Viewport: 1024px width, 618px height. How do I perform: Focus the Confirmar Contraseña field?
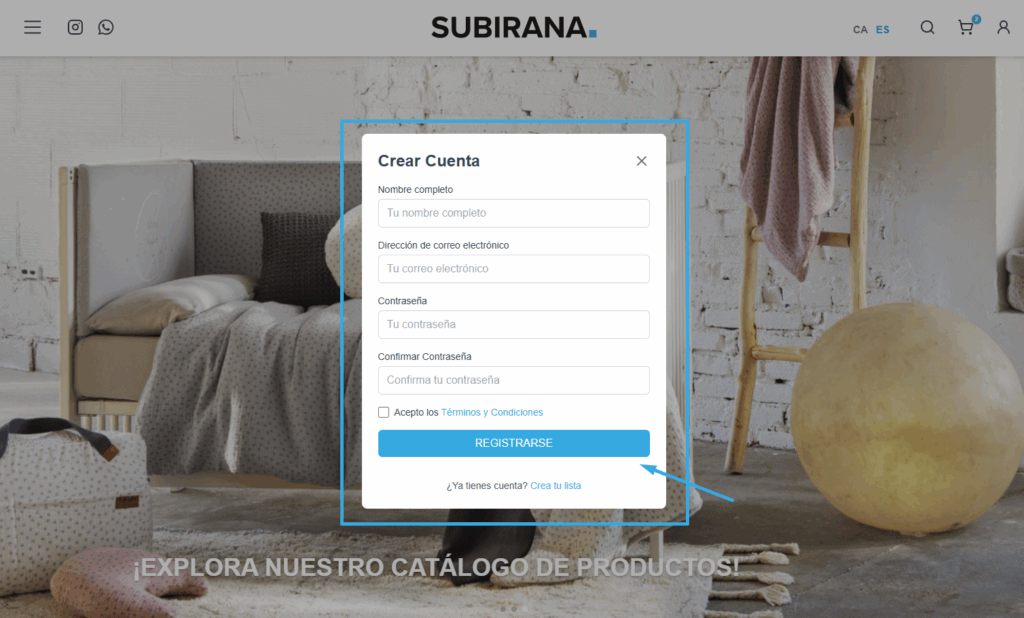514,380
